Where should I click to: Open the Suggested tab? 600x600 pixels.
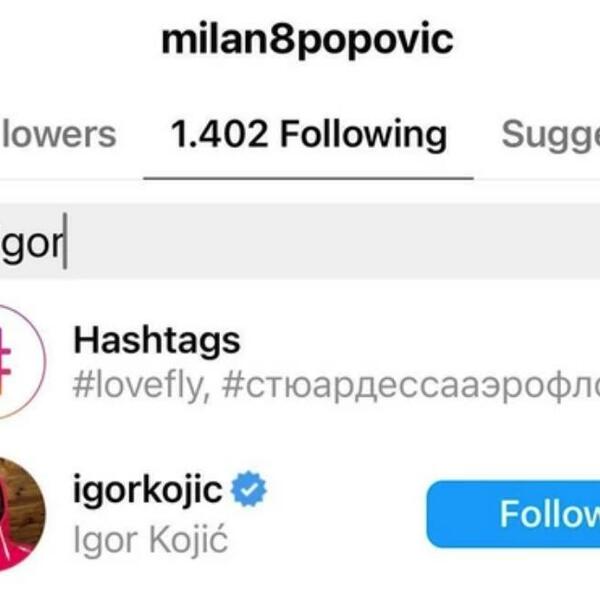coord(550,134)
